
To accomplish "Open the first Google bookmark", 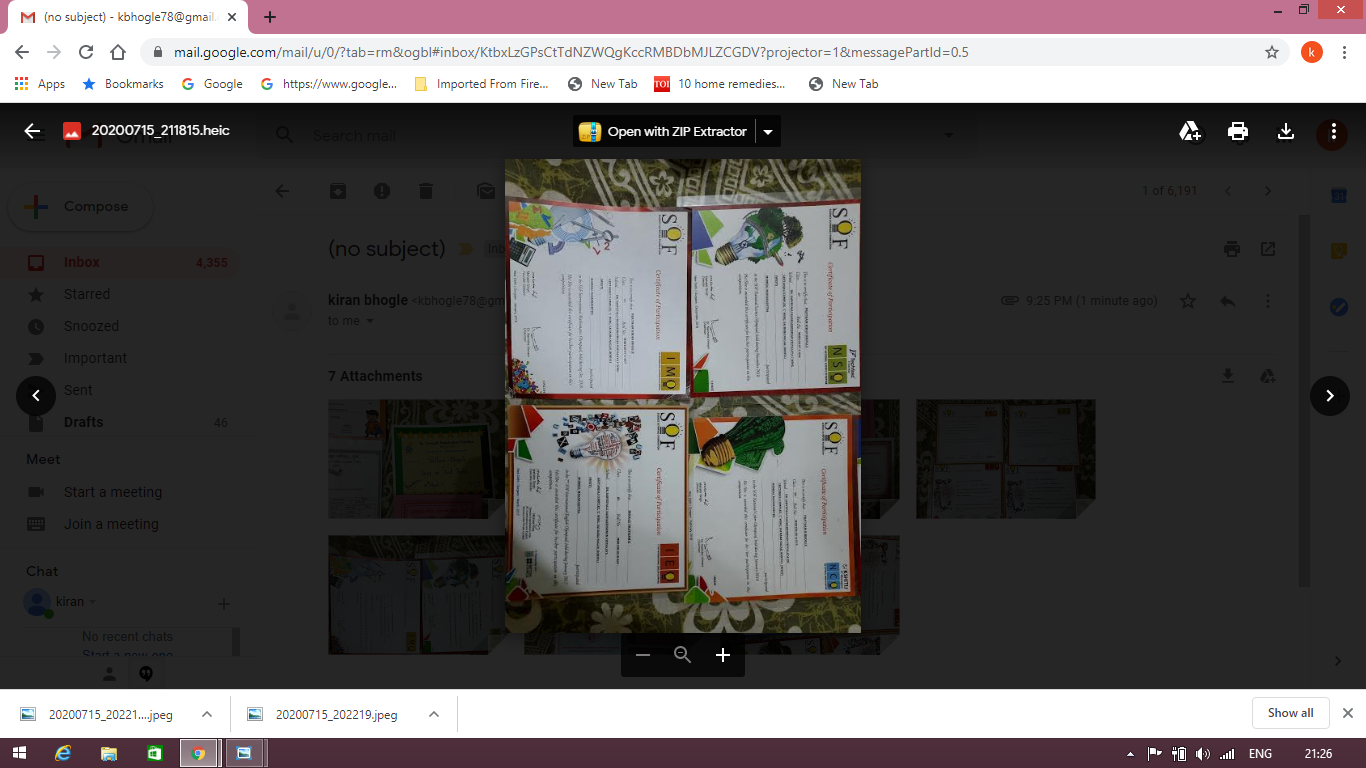I will coord(212,84).
